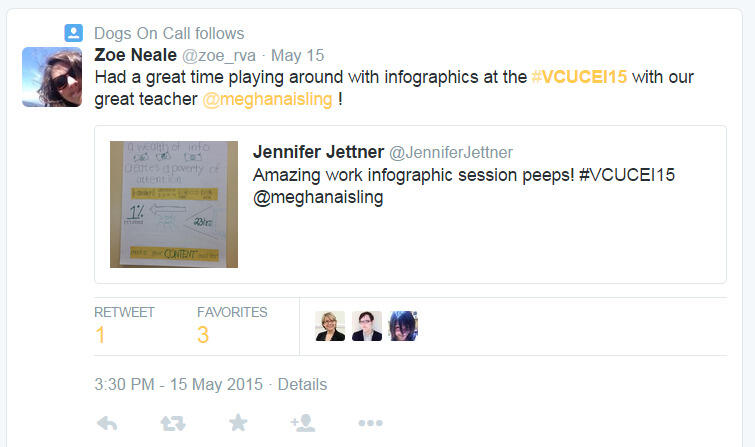Click the second liker avatar
This screenshot has height=447, width=755.
point(367,326)
